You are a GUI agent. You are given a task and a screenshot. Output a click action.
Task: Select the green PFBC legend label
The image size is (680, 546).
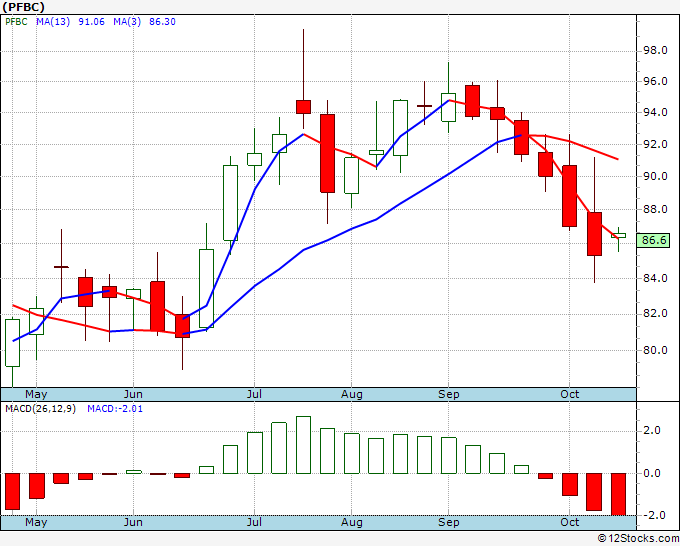[x=16, y=22]
